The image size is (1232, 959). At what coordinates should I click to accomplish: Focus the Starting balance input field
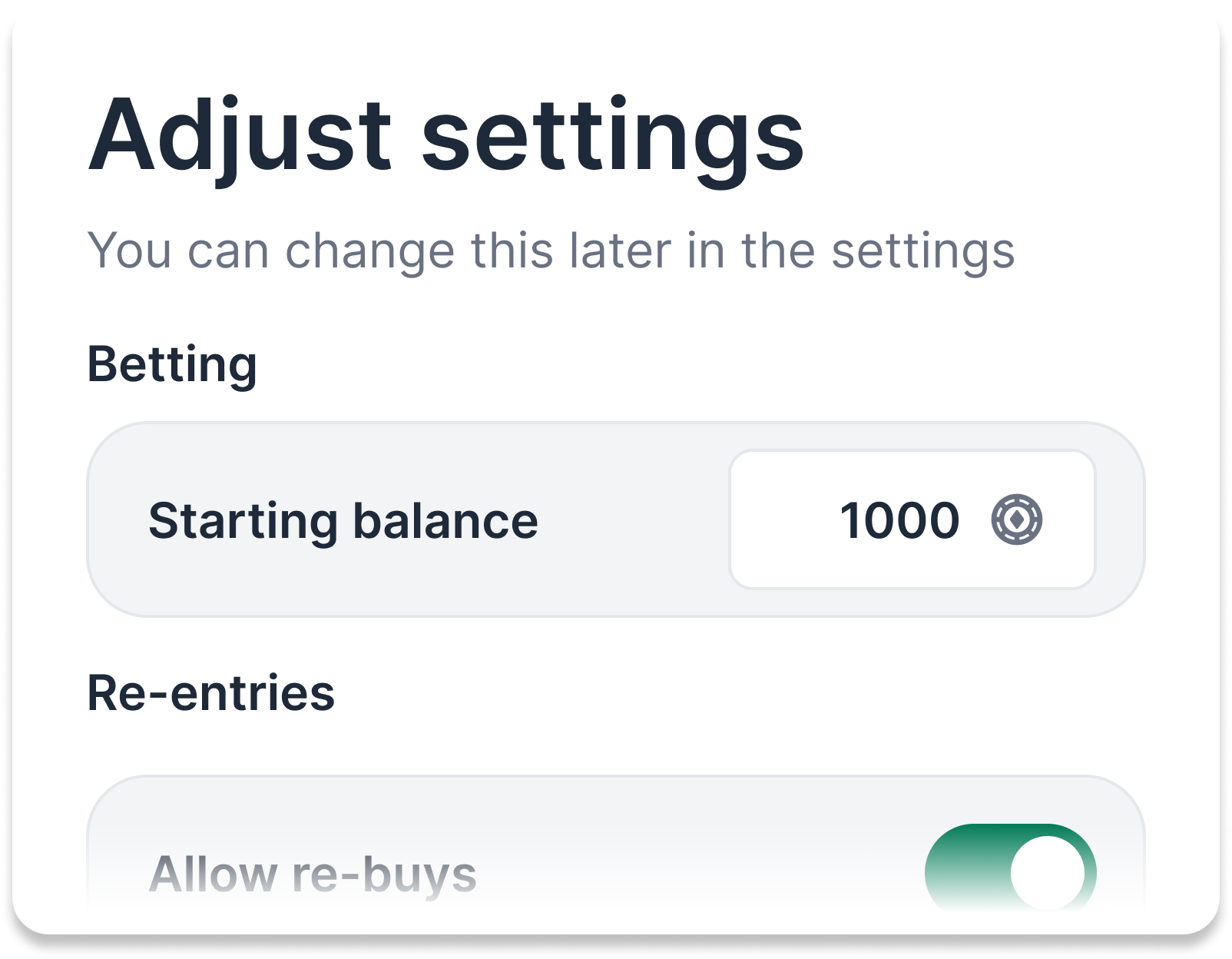coord(911,520)
